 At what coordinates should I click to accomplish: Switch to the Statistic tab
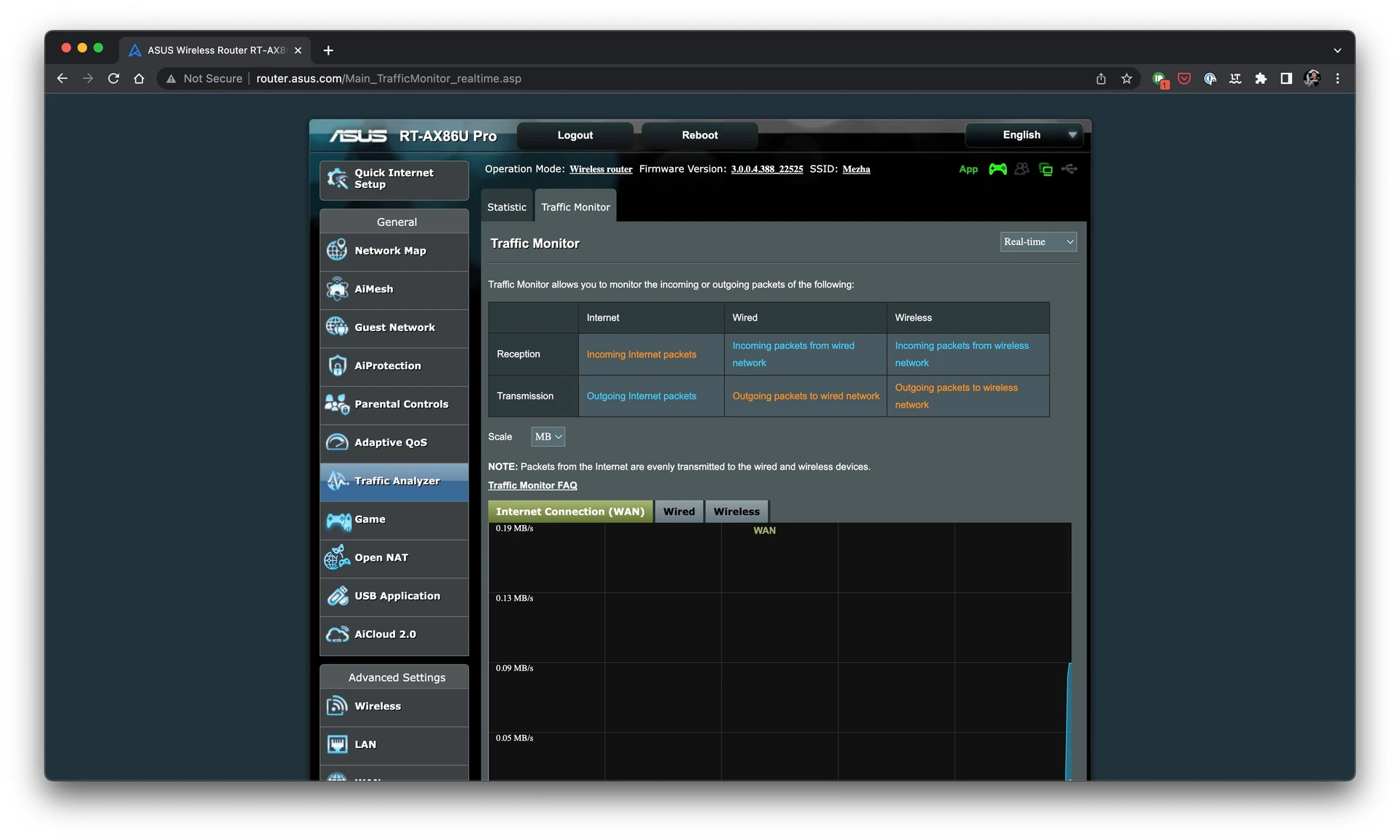[x=507, y=207]
